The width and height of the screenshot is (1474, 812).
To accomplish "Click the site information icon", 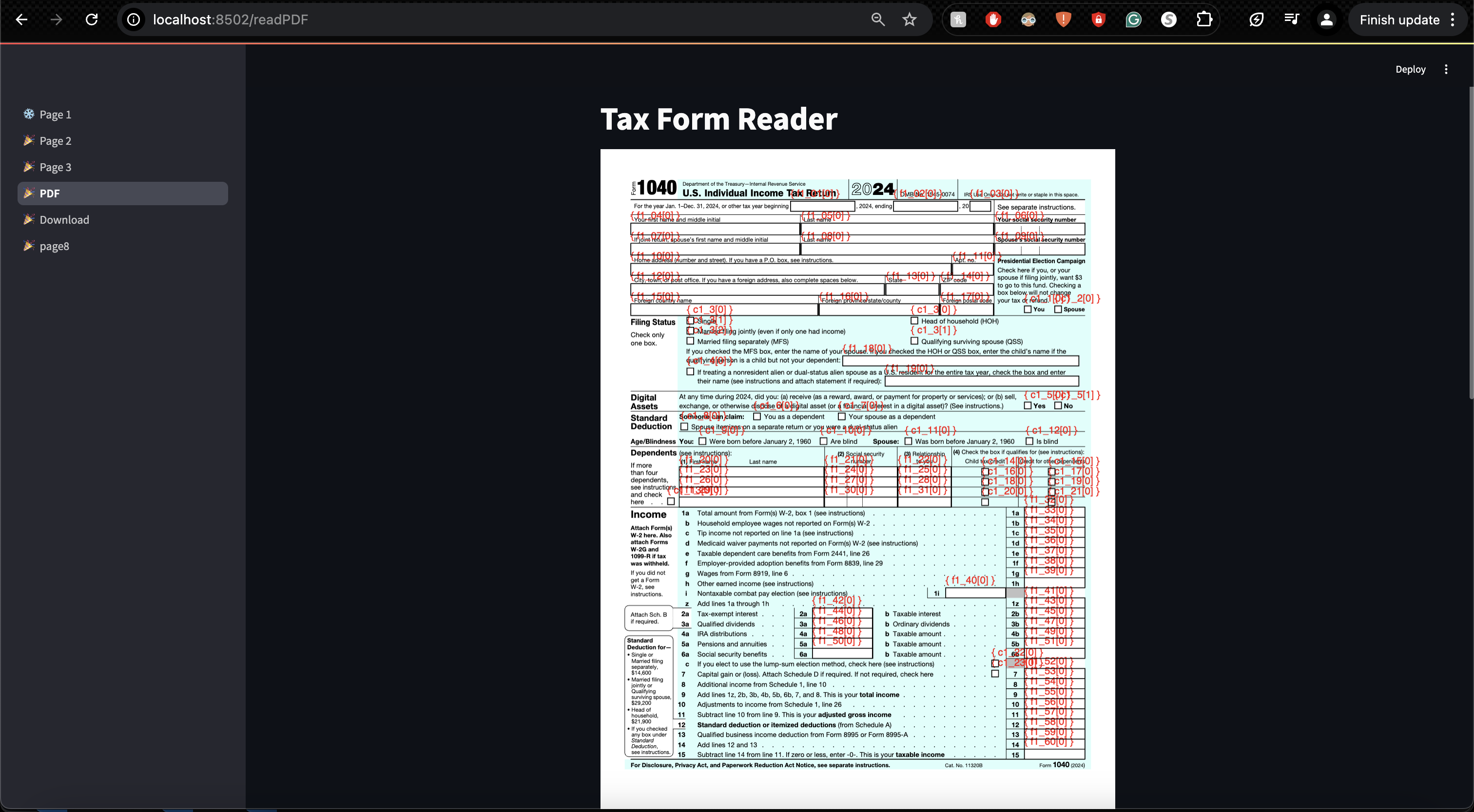I will pos(134,19).
